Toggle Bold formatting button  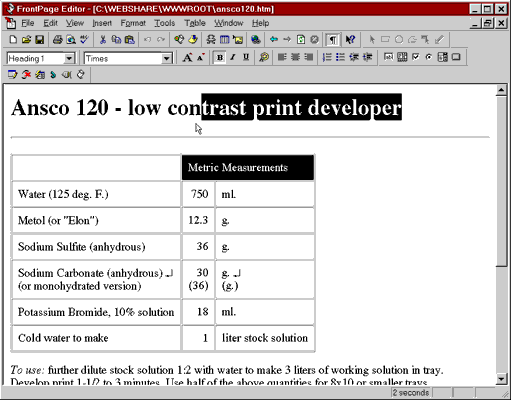[220, 58]
